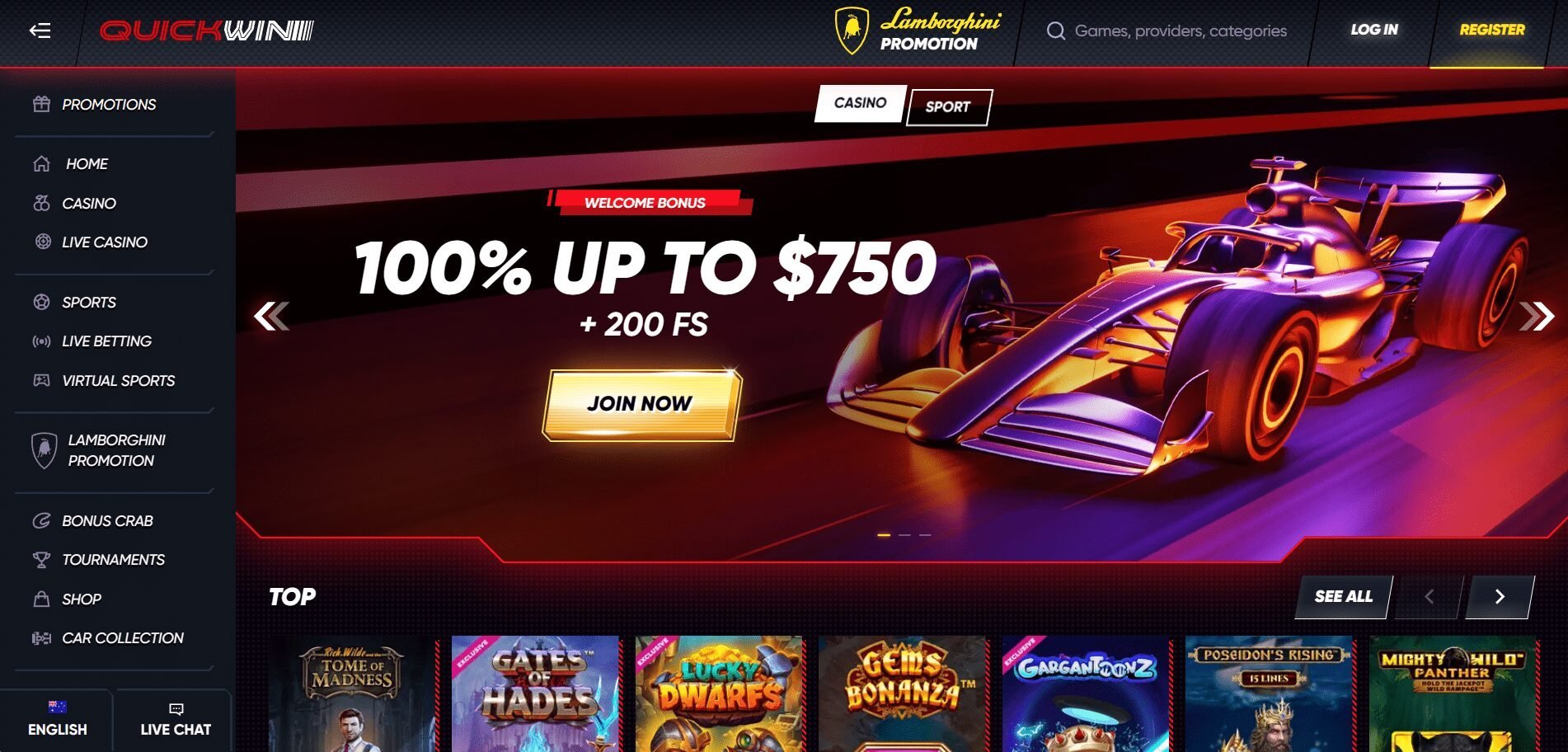
Task: Open Tournaments via the trophy icon
Action: 41,560
